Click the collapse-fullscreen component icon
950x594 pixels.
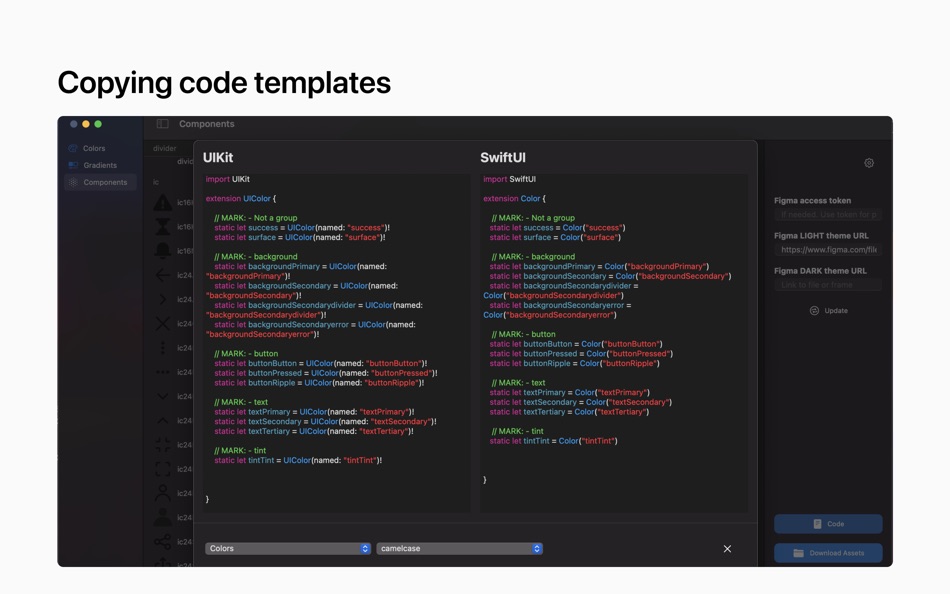pyautogui.click(x=162, y=445)
